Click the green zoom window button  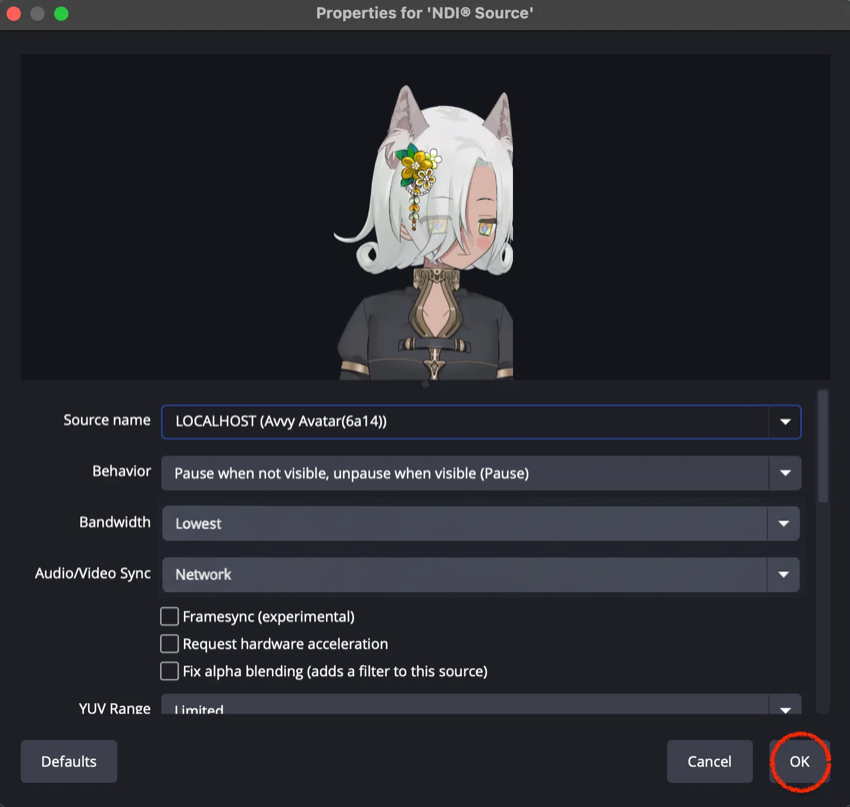[61, 14]
